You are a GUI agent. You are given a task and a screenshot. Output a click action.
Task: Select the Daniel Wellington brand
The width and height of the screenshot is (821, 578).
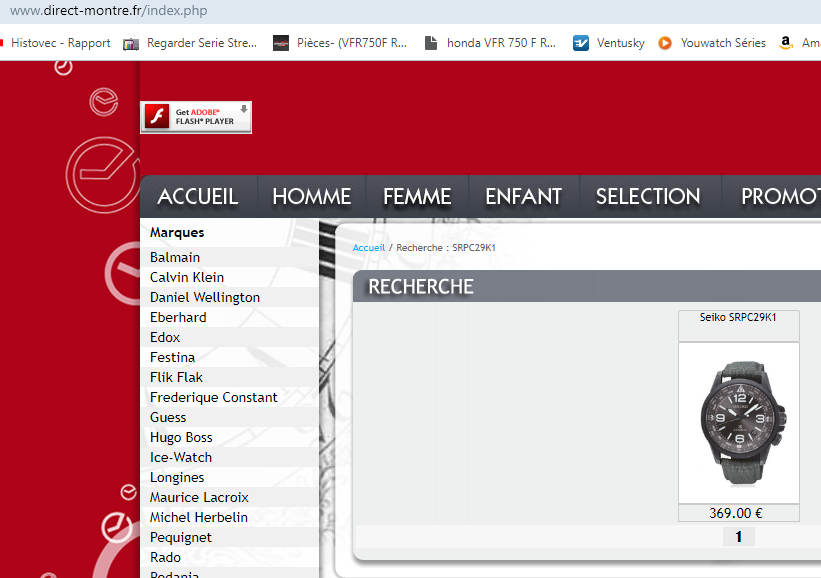pyautogui.click(x=205, y=297)
